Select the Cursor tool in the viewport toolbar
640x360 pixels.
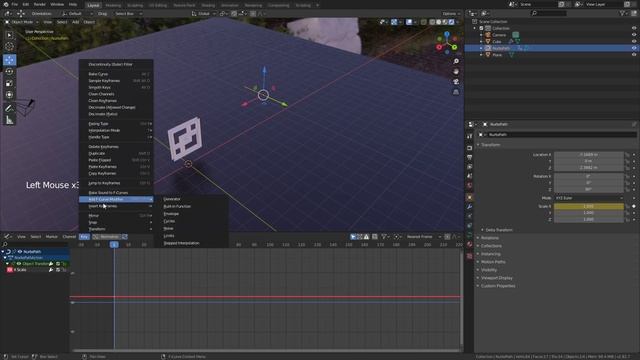pyautogui.click(x=9, y=47)
